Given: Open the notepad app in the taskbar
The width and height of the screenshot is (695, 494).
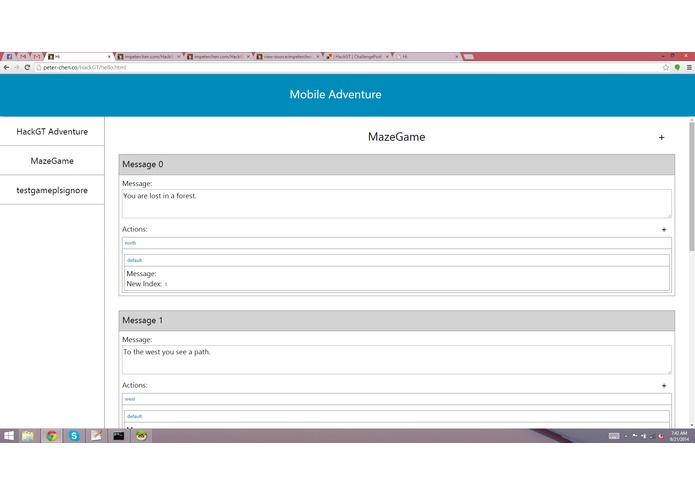Looking at the screenshot, I should 96,436.
